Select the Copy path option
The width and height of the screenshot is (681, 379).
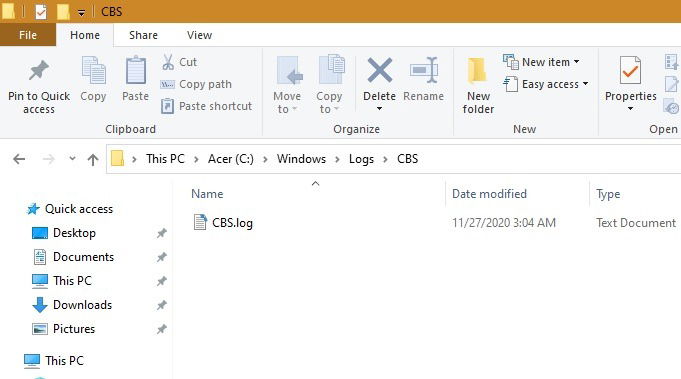coord(196,84)
